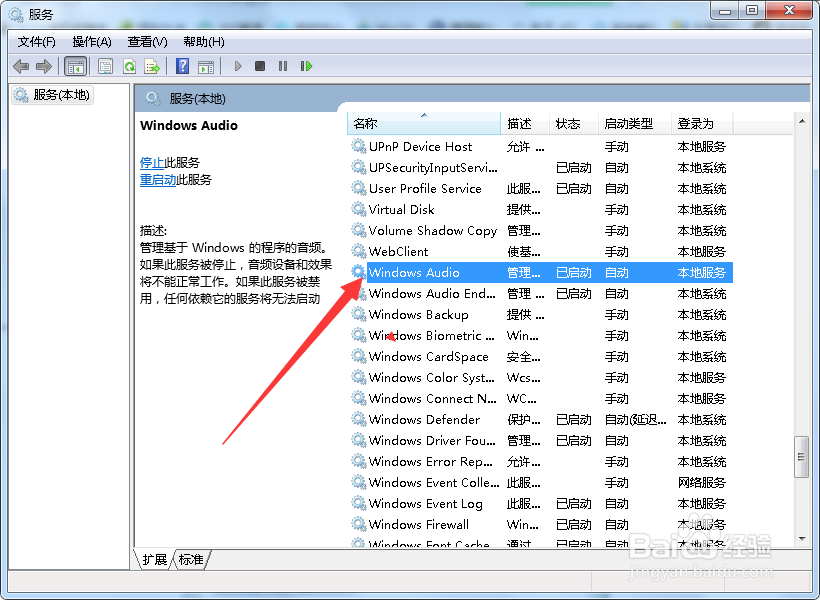Sort by the 状态 column header
The image size is (820, 600).
tap(574, 123)
